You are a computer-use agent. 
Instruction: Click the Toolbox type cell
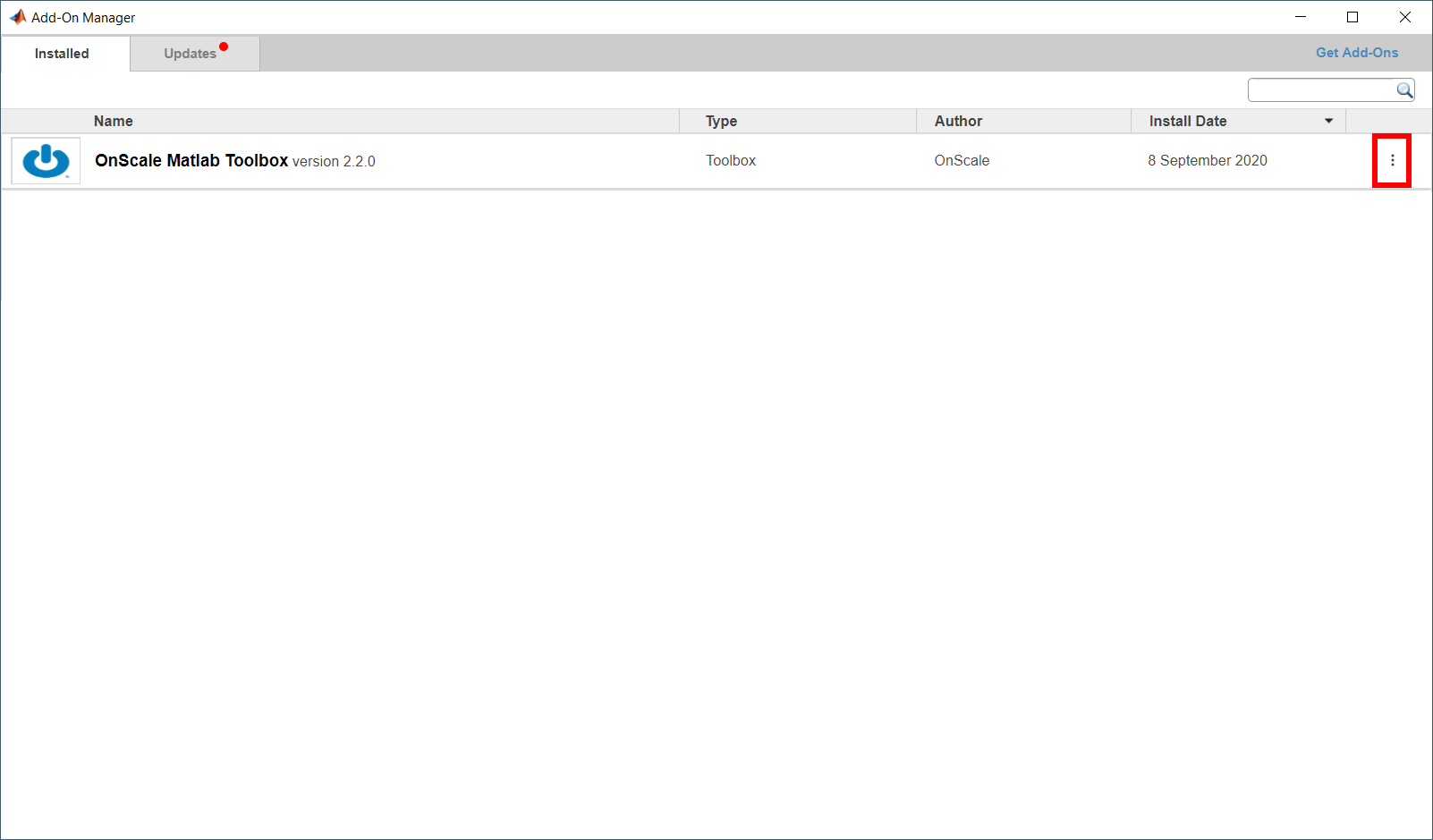tap(731, 160)
